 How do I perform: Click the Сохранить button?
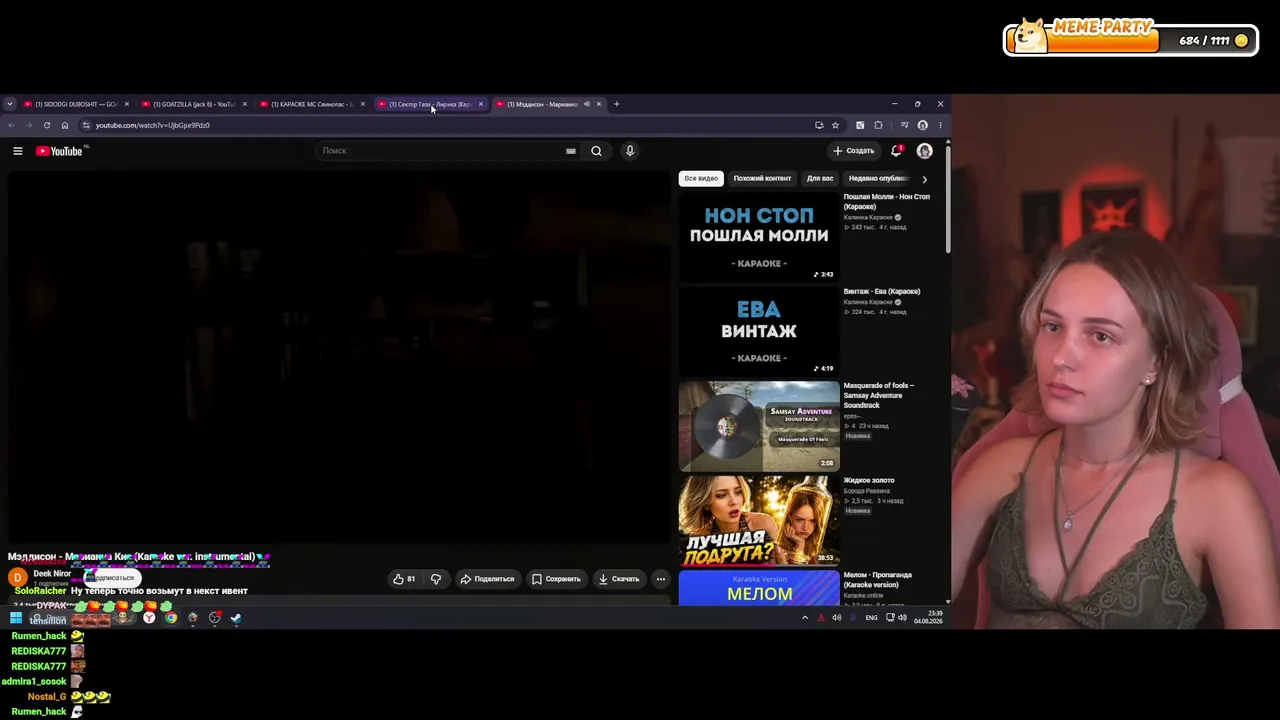pyautogui.click(x=556, y=579)
